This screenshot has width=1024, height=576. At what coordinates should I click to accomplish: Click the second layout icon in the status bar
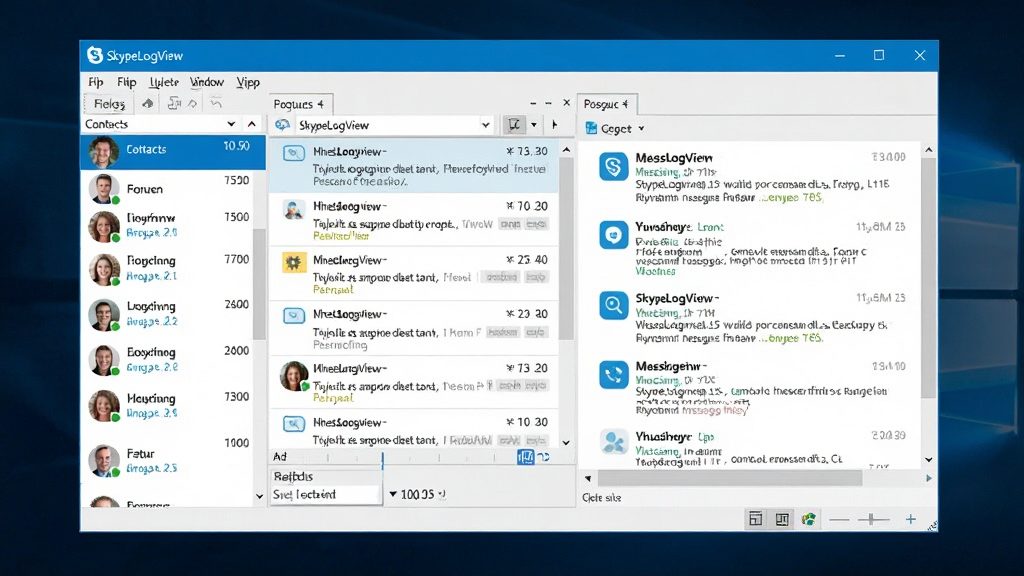coord(782,519)
